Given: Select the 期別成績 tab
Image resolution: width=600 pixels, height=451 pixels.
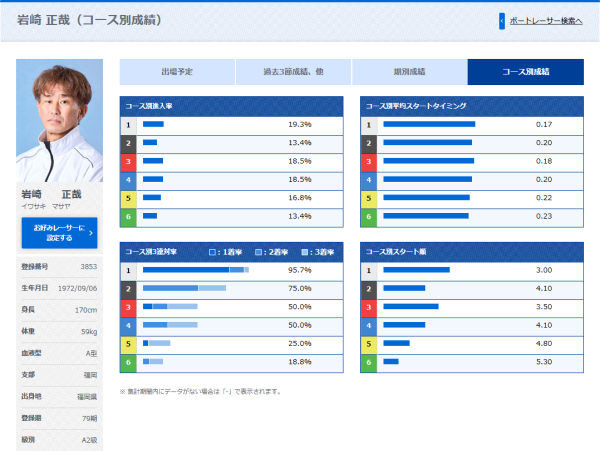Looking at the screenshot, I should [x=409, y=72].
